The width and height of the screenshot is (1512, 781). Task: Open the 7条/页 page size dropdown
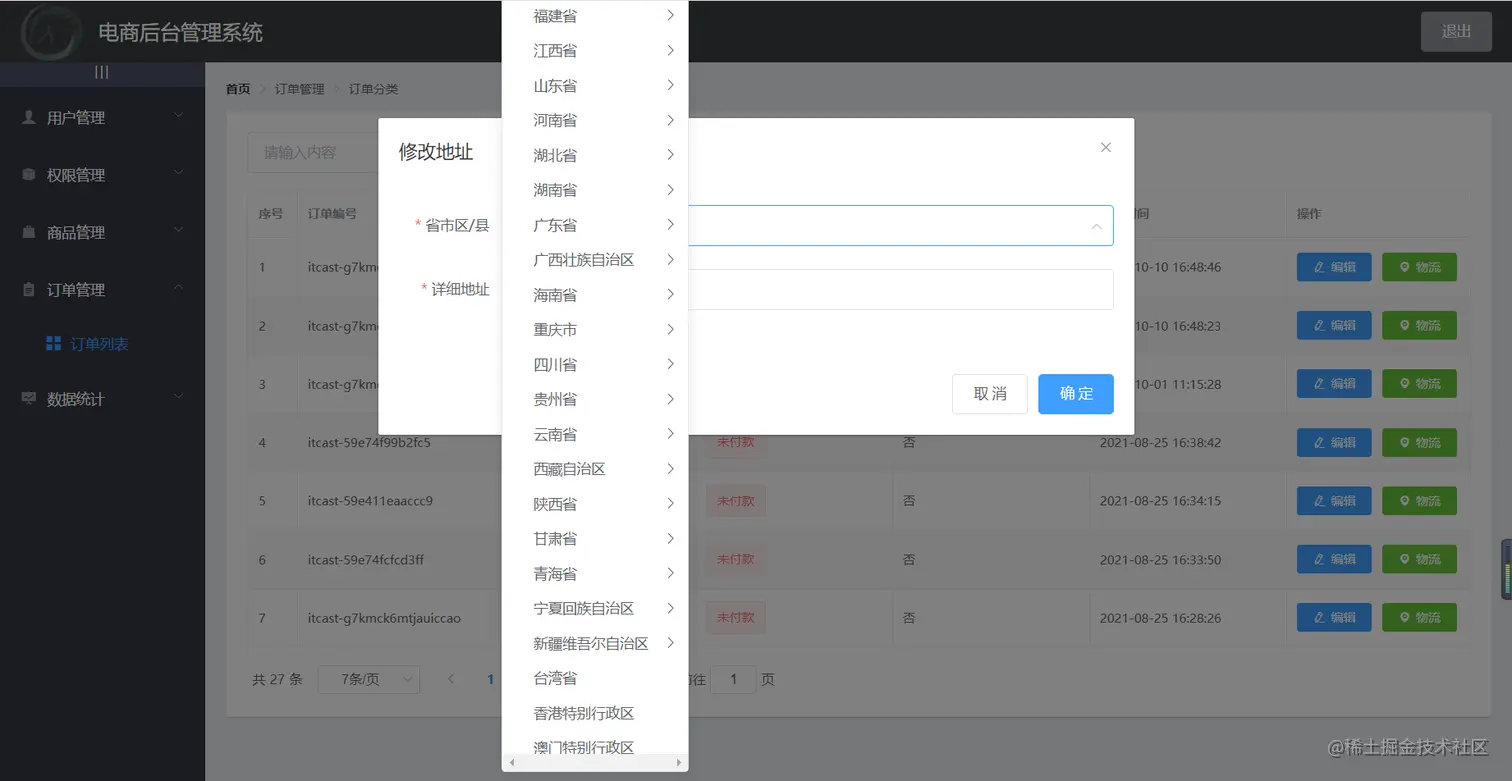[369, 679]
